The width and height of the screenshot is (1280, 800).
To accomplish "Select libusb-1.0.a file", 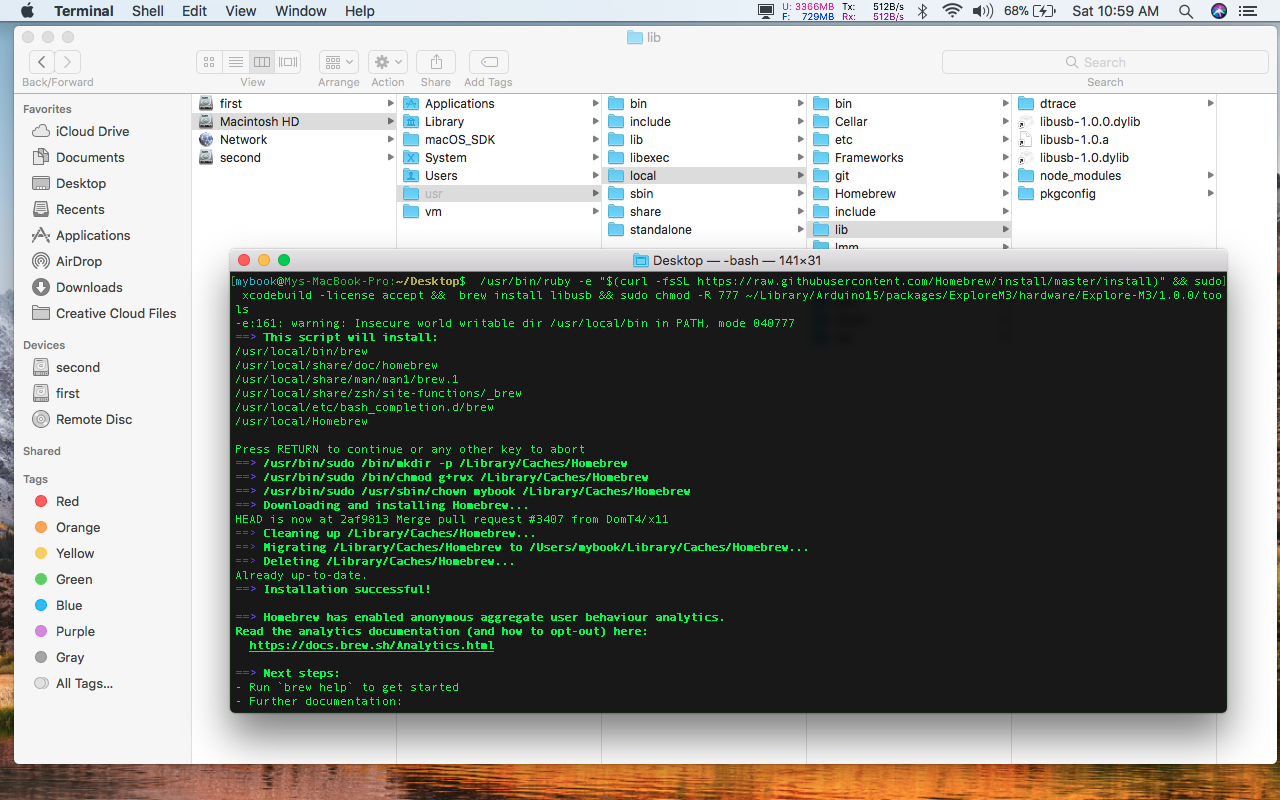I will pyautogui.click(x=1114, y=139).
